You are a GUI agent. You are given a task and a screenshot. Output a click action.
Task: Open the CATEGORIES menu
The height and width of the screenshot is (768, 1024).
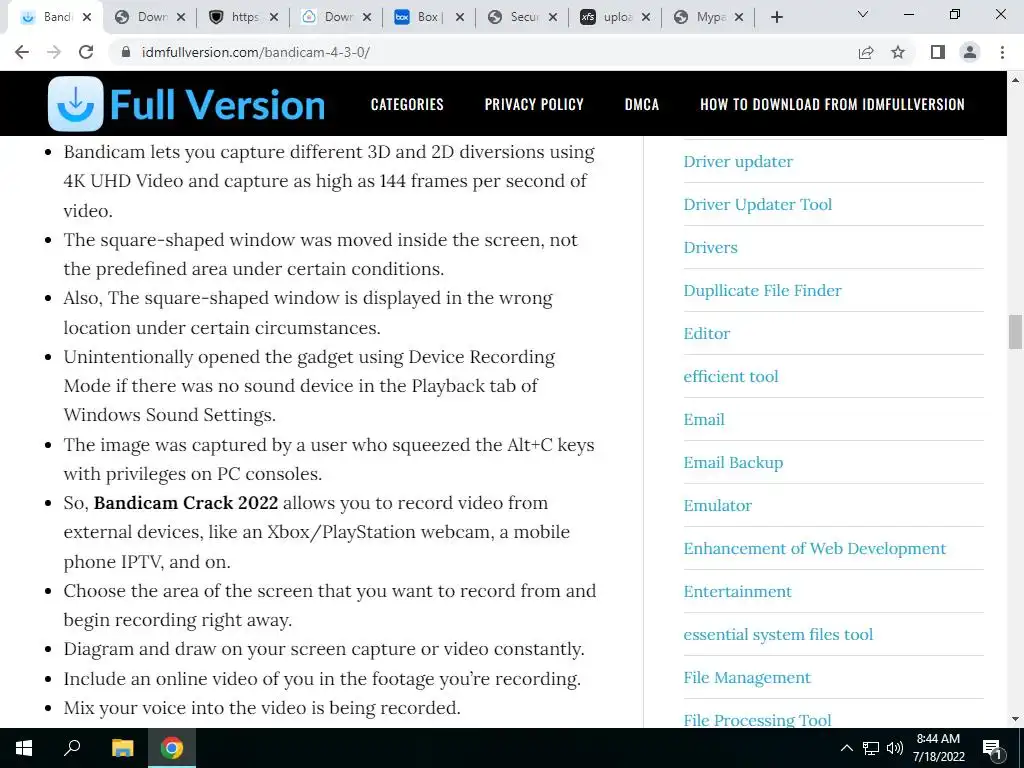[x=407, y=104]
